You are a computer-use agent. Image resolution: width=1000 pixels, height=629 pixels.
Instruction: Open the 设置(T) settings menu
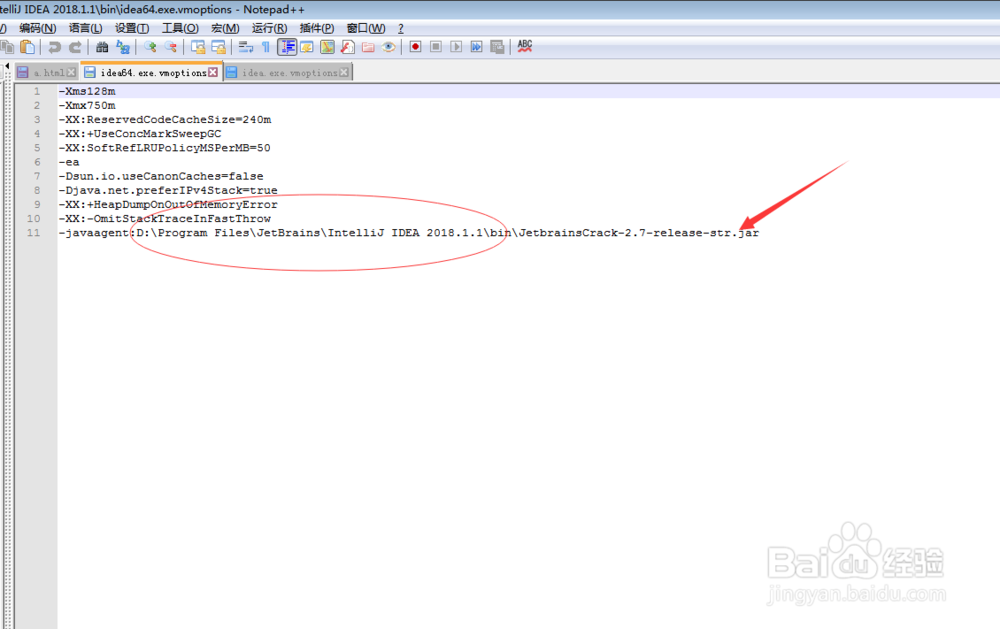click(132, 28)
